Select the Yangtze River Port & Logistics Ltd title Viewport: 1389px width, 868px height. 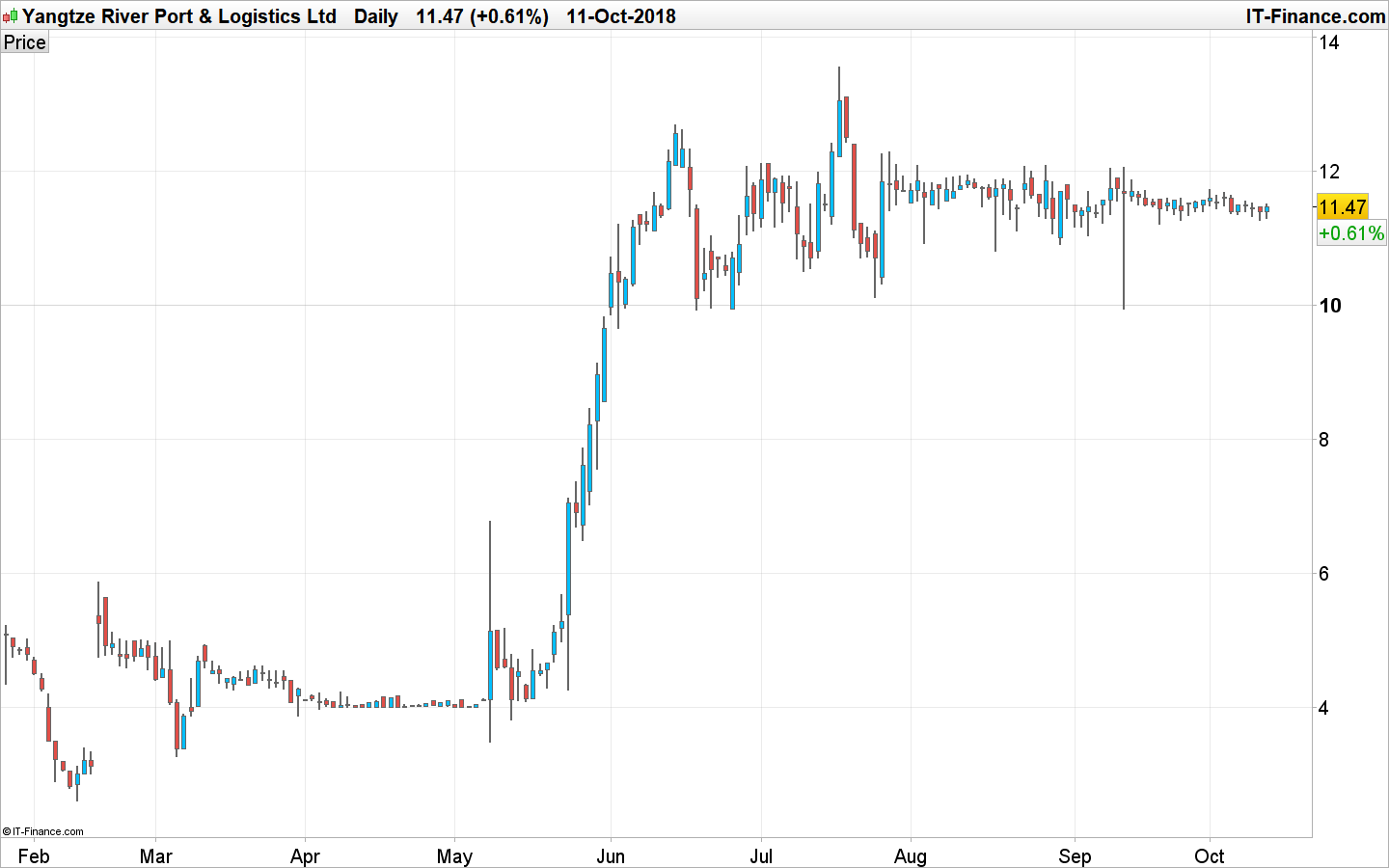click(x=178, y=15)
